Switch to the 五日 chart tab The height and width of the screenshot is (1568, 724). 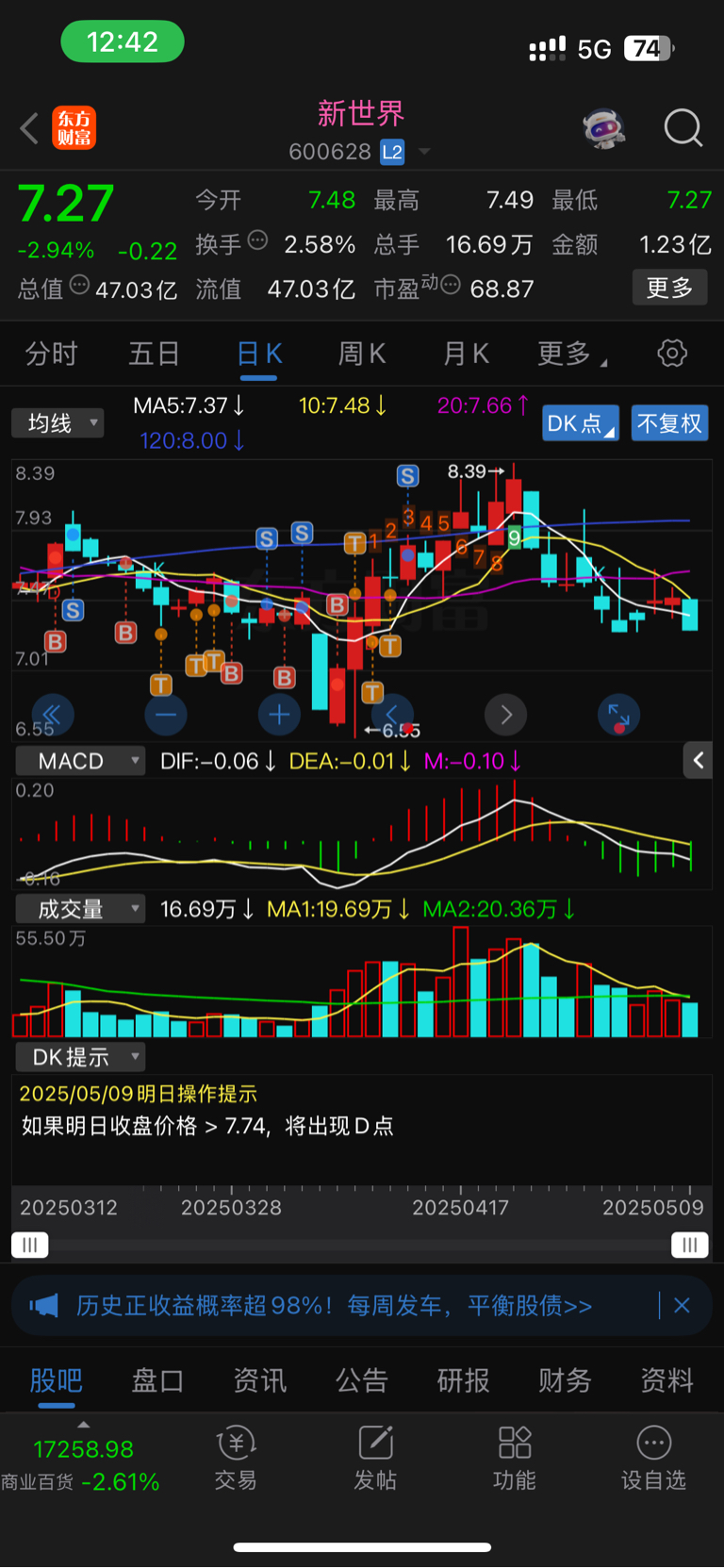pos(154,354)
